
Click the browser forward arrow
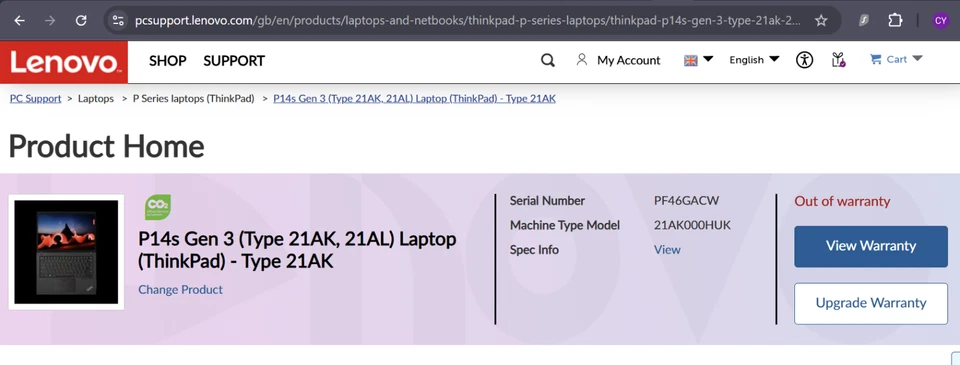pyautogui.click(x=50, y=21)
